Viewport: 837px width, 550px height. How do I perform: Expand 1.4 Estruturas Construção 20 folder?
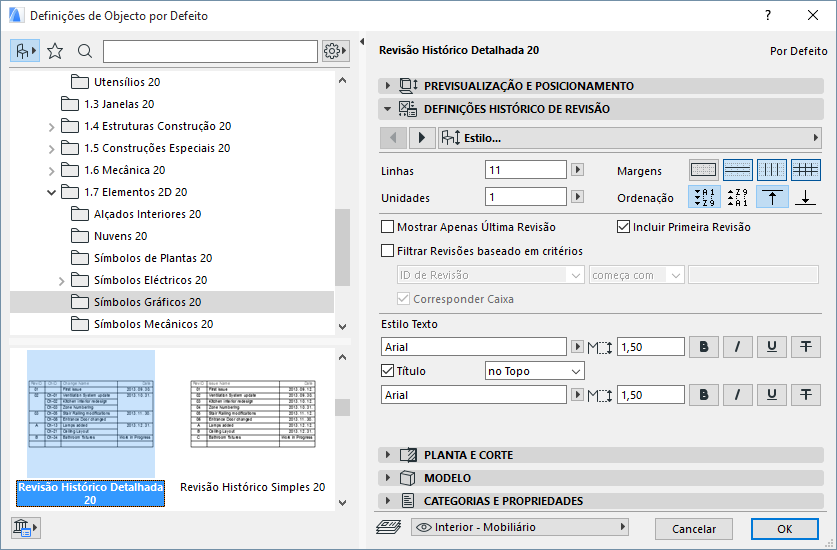point(51,127)
